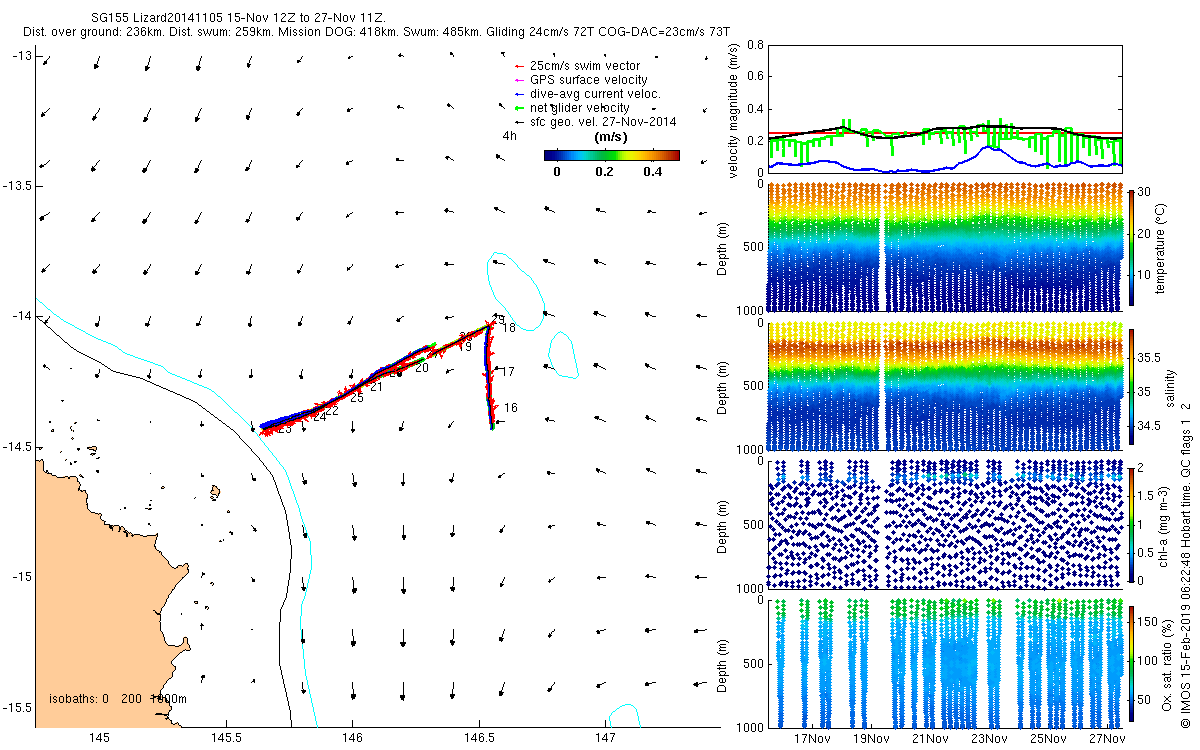Click the velocity magnitude y-axis label
Screen dimensions: 1200x750
click(x=734, y=110)
